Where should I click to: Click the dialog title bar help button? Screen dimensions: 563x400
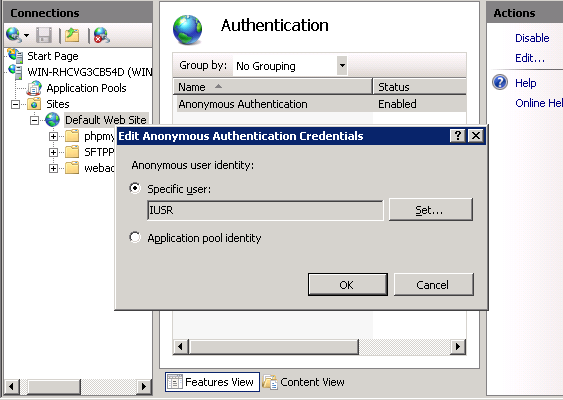tap(458, 136)
